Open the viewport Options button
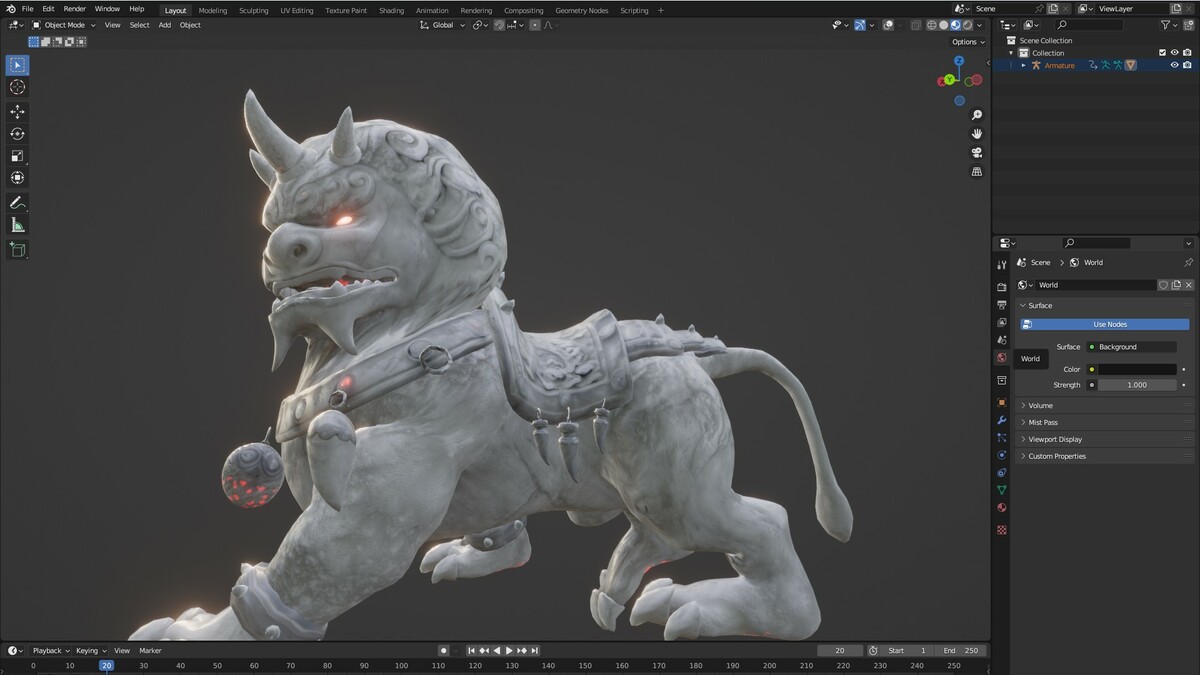The width and height of the screenshot is (1200, 675). pyautogui.click(x=967, y=42)
